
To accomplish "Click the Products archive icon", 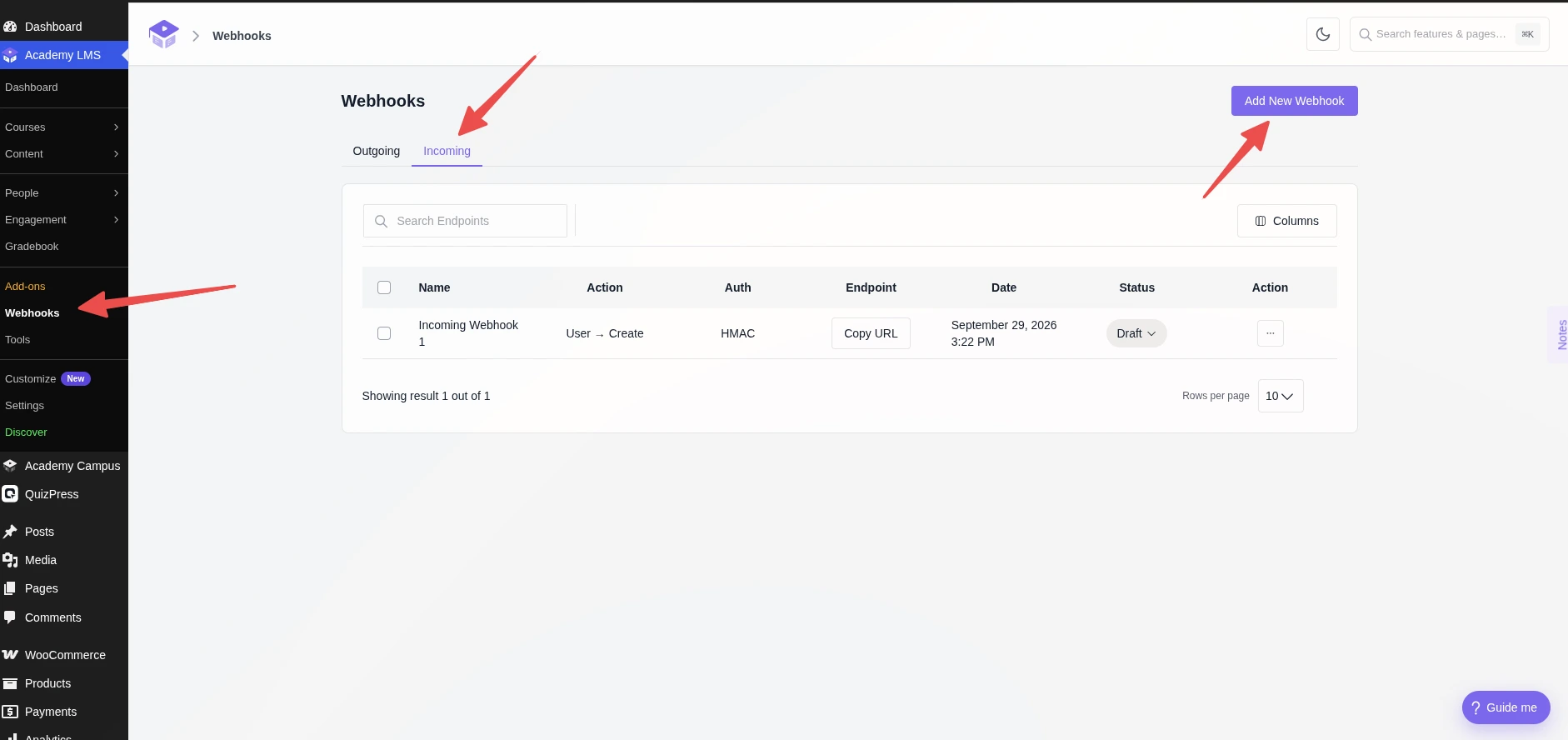I will pyautogui.click(x=10, y=683).
